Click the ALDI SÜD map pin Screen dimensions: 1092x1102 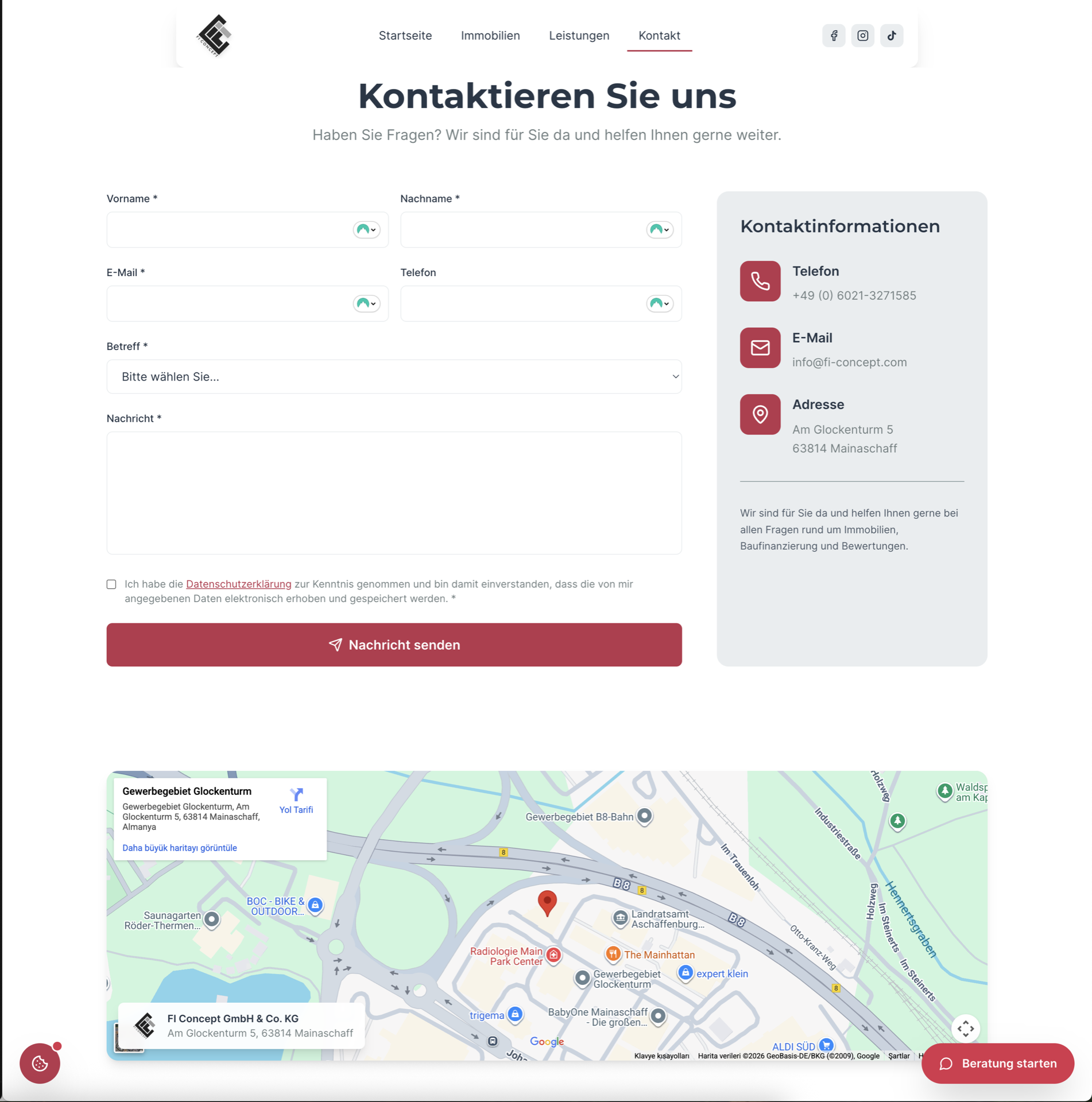point(826,1045)
